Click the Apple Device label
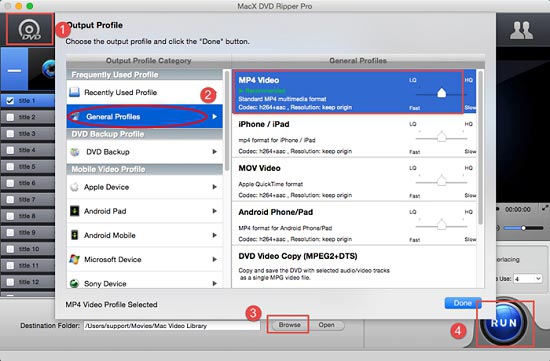 point(106,187)
